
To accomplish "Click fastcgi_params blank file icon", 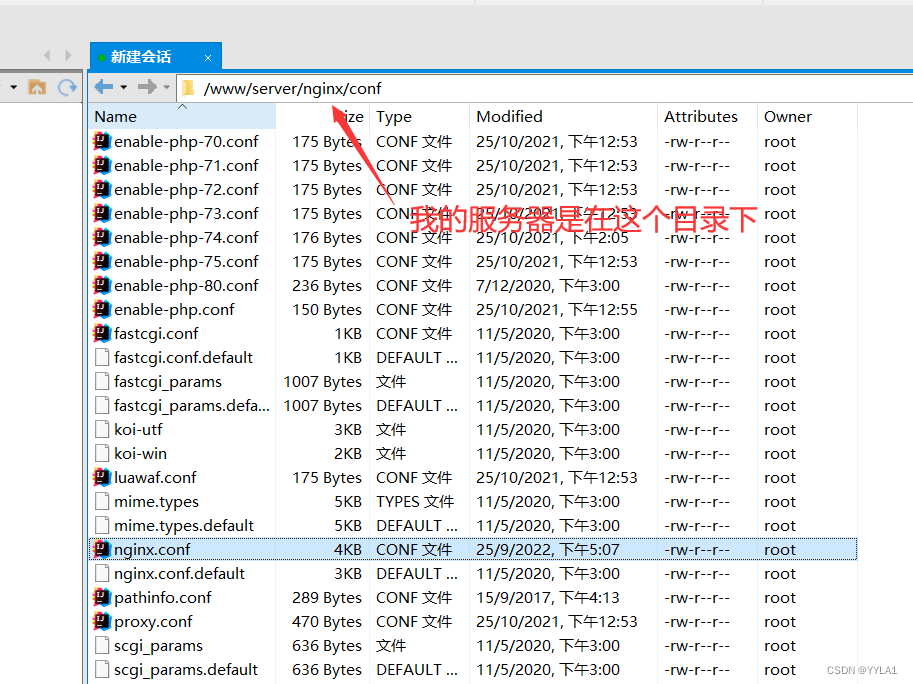I will click(x=102, y=381).
